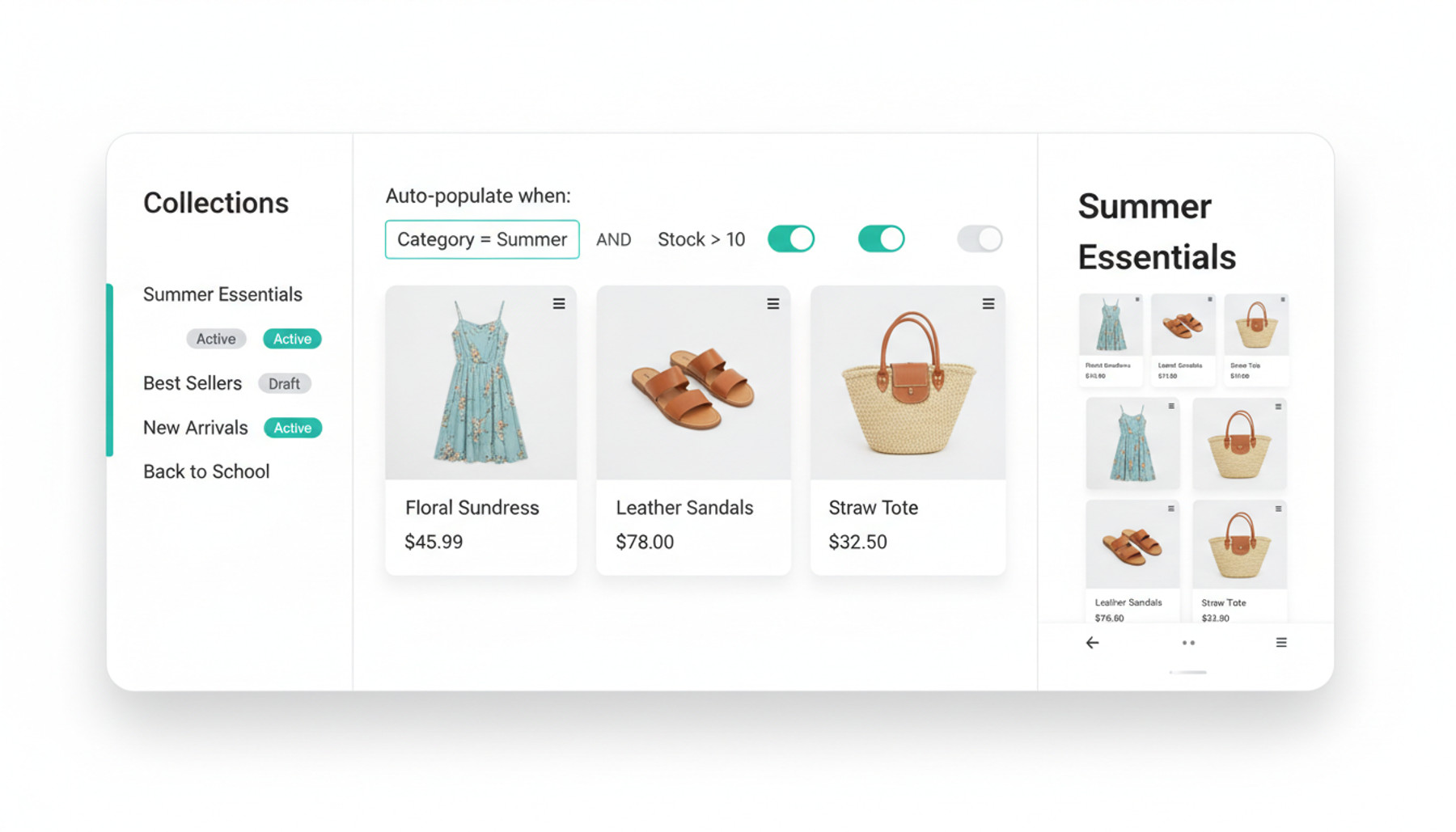This screenshot has width=1456, height=832.
Task: Go back with the preview arrow icon
Action: [1092, 643]
